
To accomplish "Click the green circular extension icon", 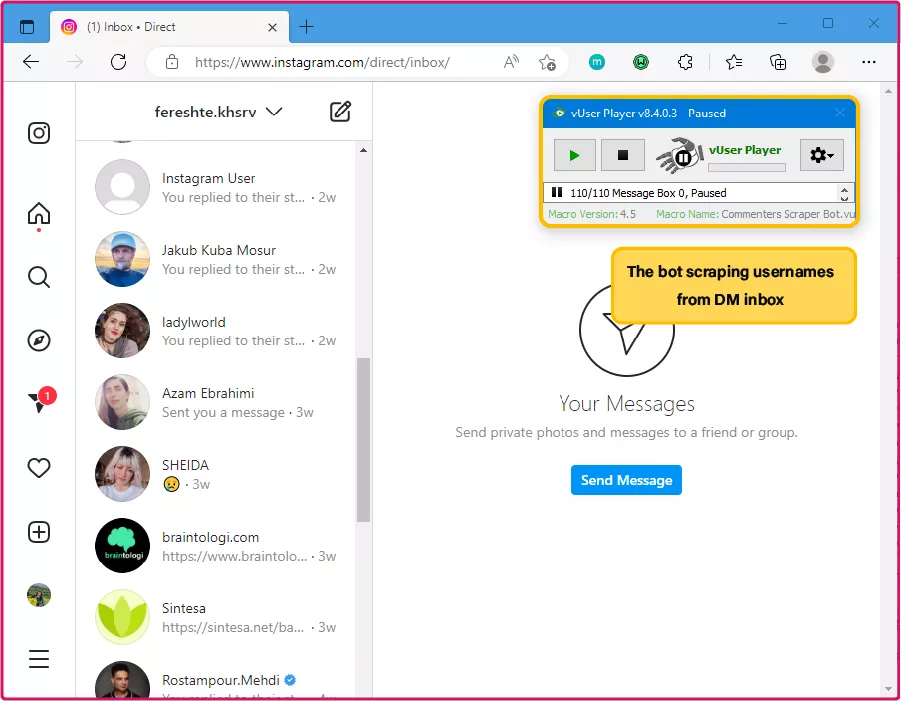I will (641, 61).
